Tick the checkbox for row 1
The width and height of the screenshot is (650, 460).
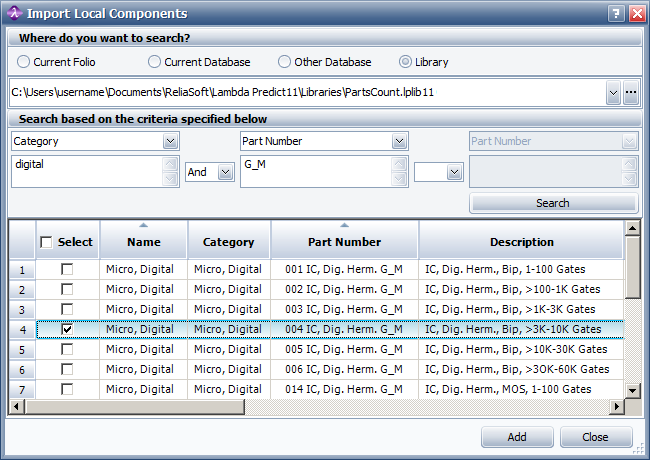pos(67,269)
